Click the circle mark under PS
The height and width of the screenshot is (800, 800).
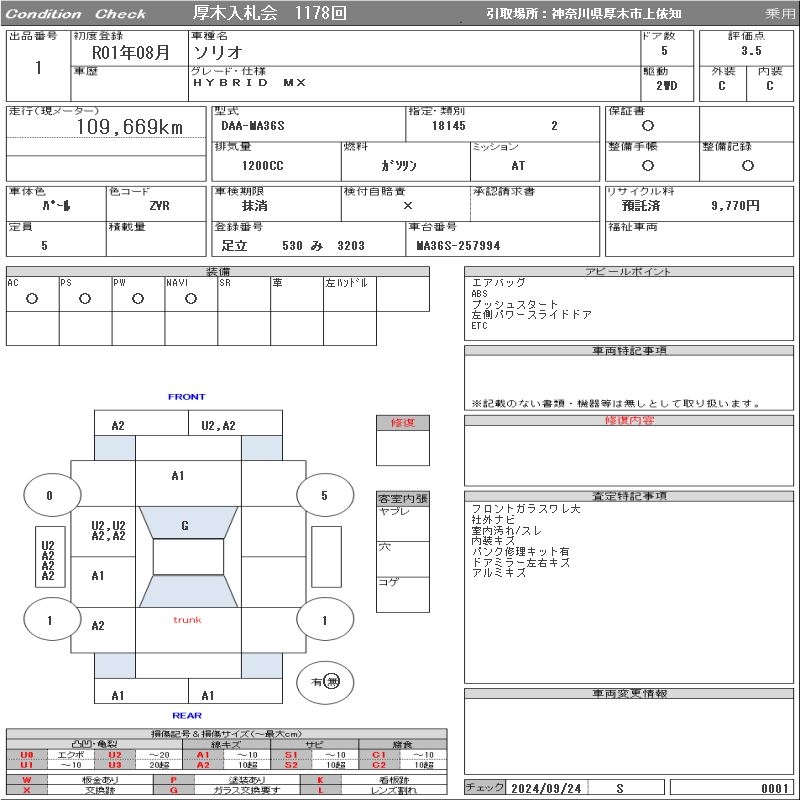coord(85,299)
